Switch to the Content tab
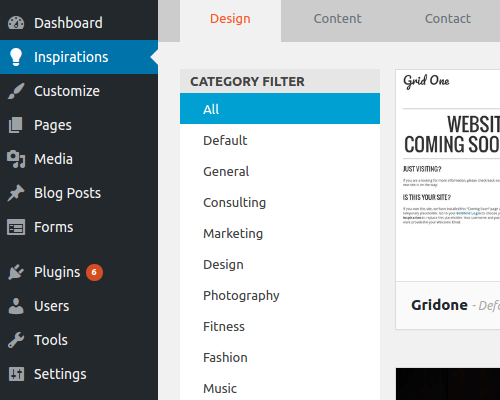Screen dimensions: 500x400 click(337, 19)
